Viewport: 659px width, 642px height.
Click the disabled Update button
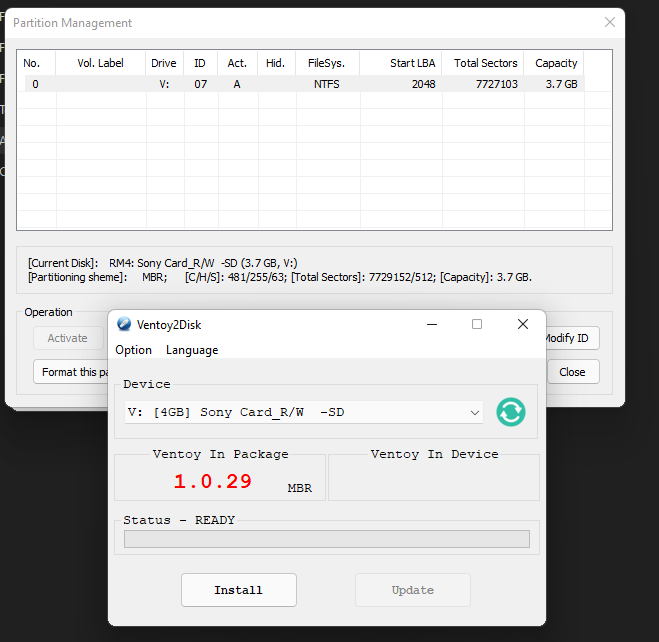click(x=413, y=590)
